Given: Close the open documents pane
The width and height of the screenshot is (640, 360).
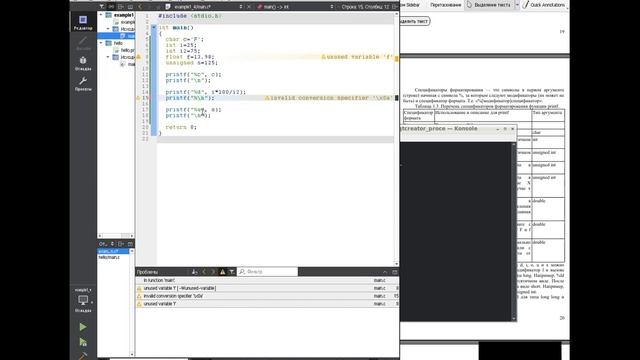Looking at the screenshot, I should (x=131, y=244).
